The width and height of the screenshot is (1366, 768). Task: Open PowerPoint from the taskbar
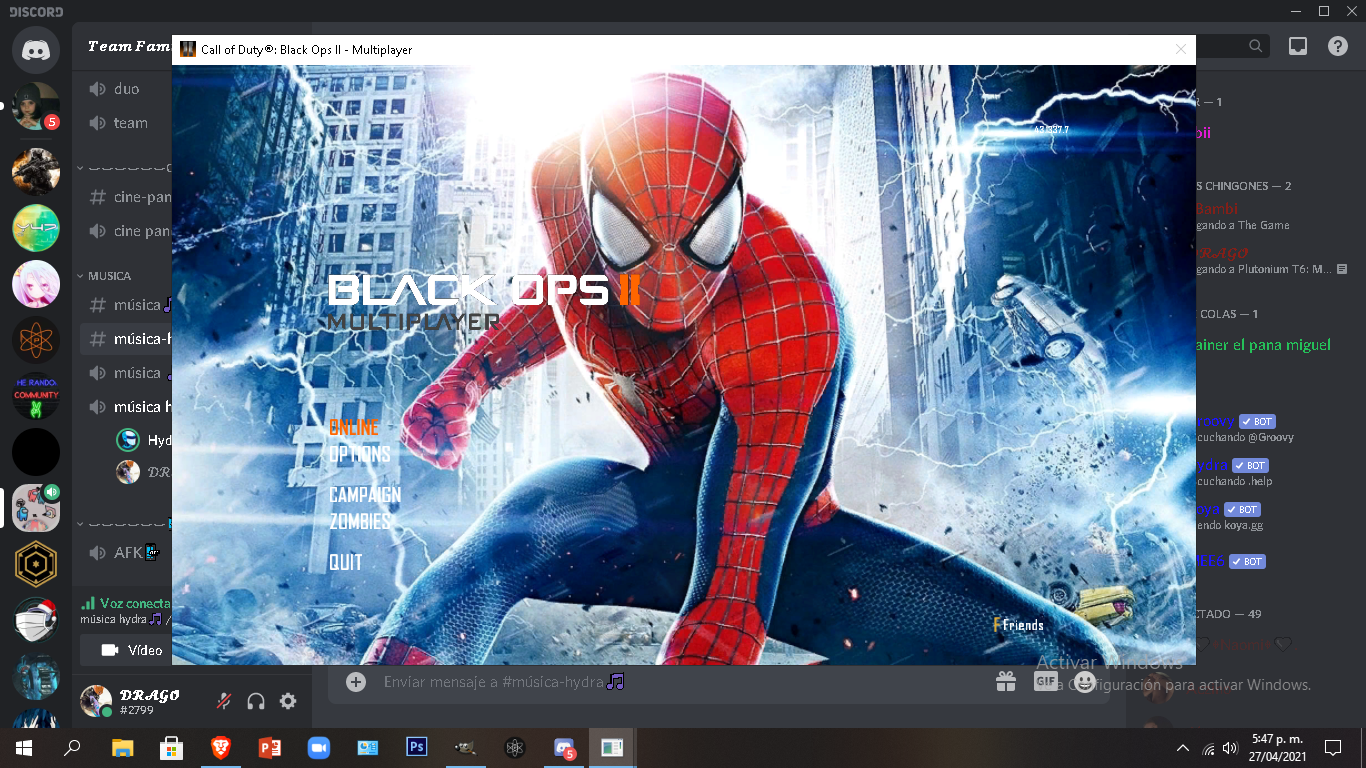269,747
